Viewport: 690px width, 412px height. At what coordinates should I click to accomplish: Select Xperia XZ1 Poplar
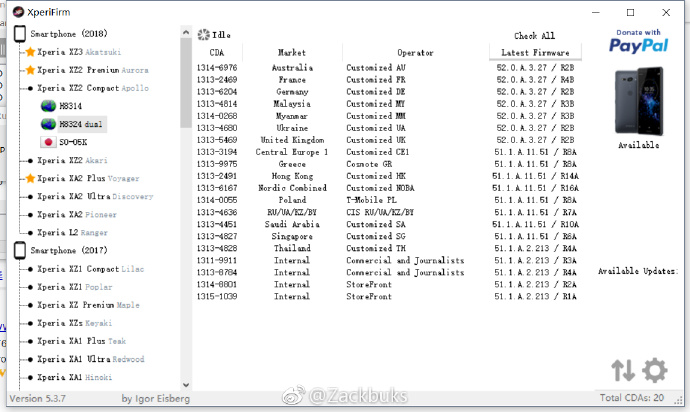tap(75, 287)
